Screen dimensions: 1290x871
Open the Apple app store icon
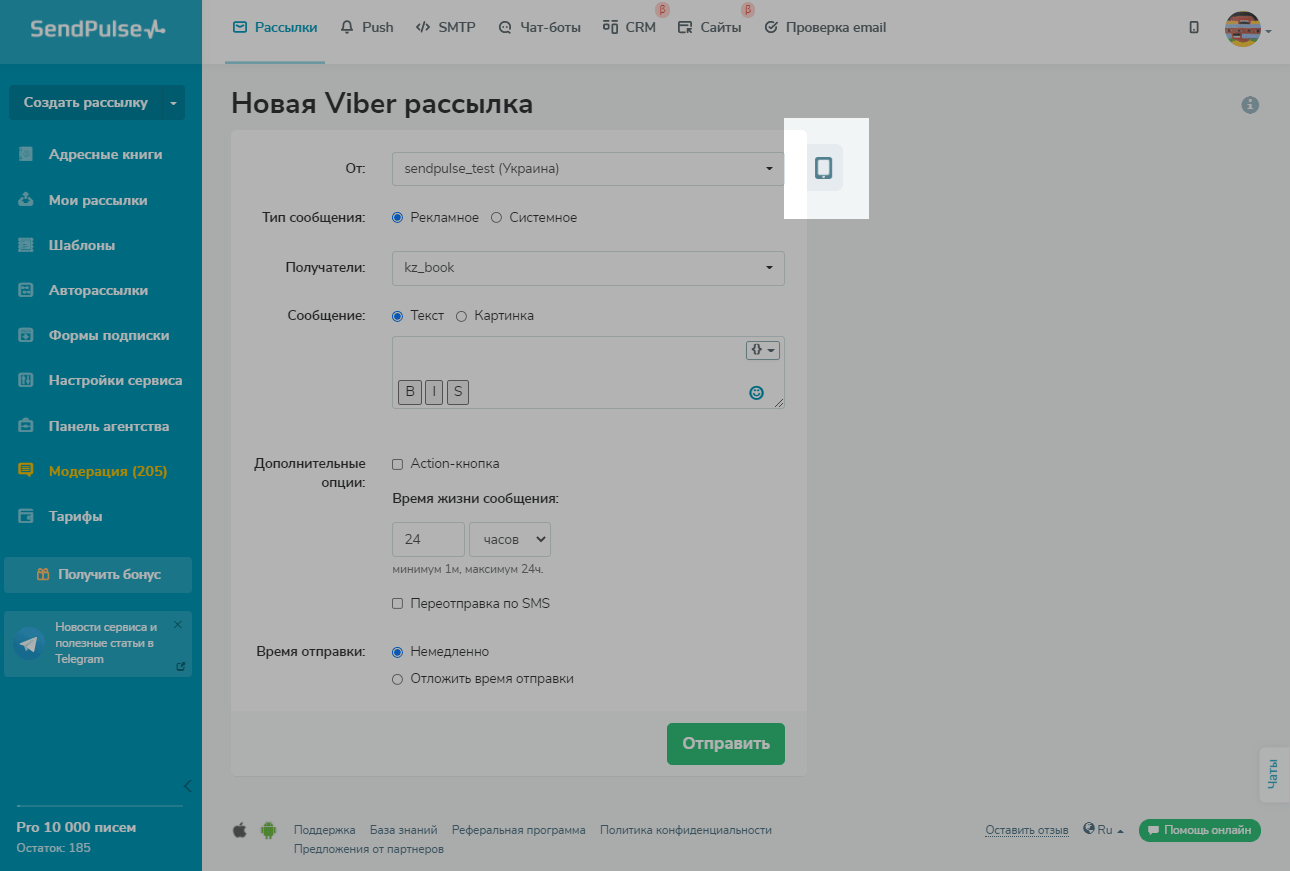pyautogui.click(x=239, y=830)
